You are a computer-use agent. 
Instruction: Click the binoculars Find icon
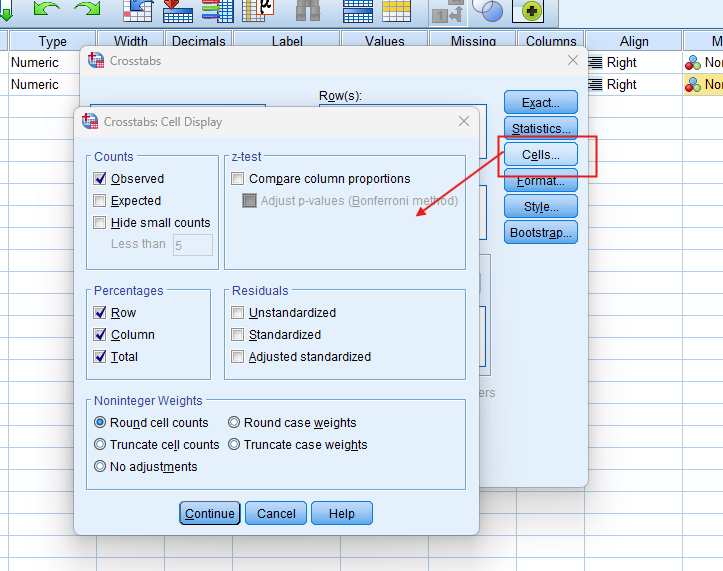point(308,10)
